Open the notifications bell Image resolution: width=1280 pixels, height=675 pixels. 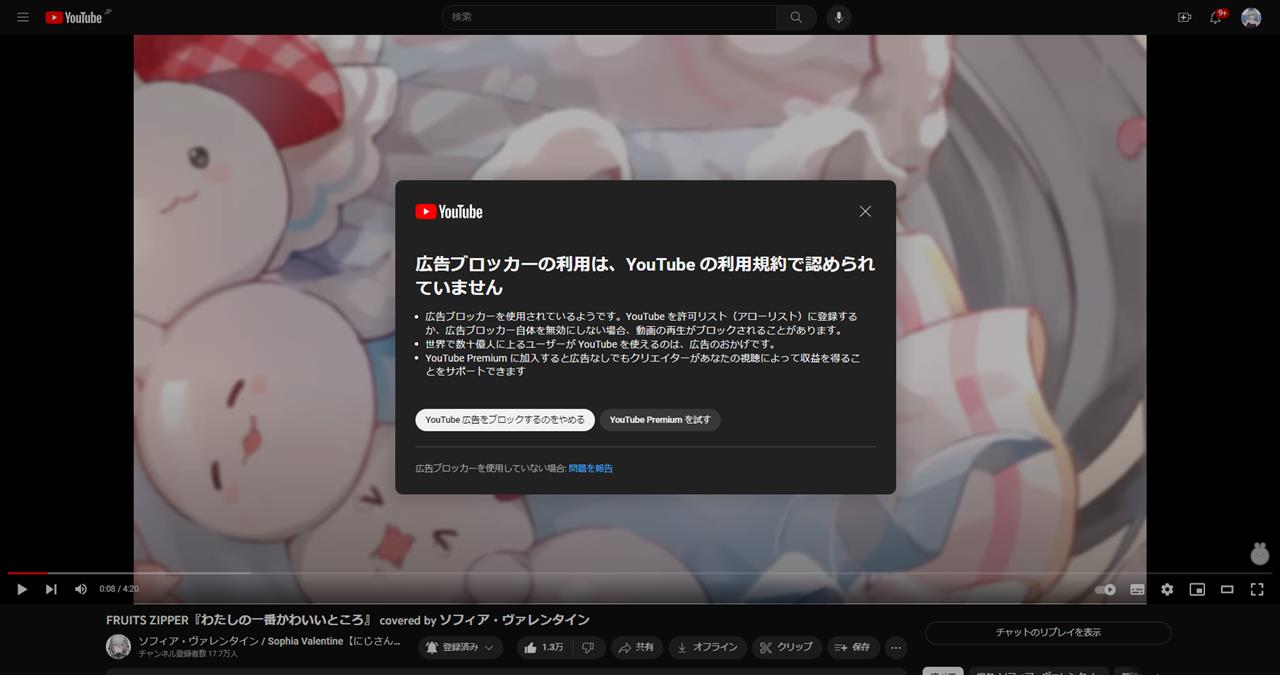[1216, 17]
